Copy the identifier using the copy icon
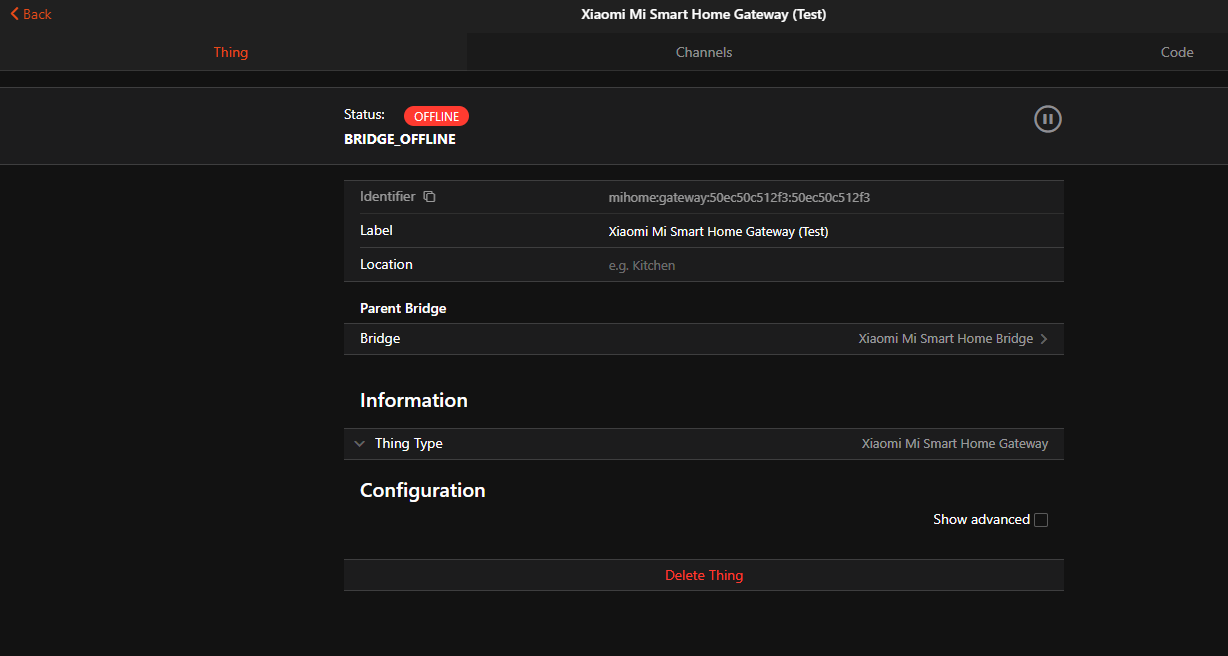Viewport: 1228px width, 656px height. coord(429,197)
